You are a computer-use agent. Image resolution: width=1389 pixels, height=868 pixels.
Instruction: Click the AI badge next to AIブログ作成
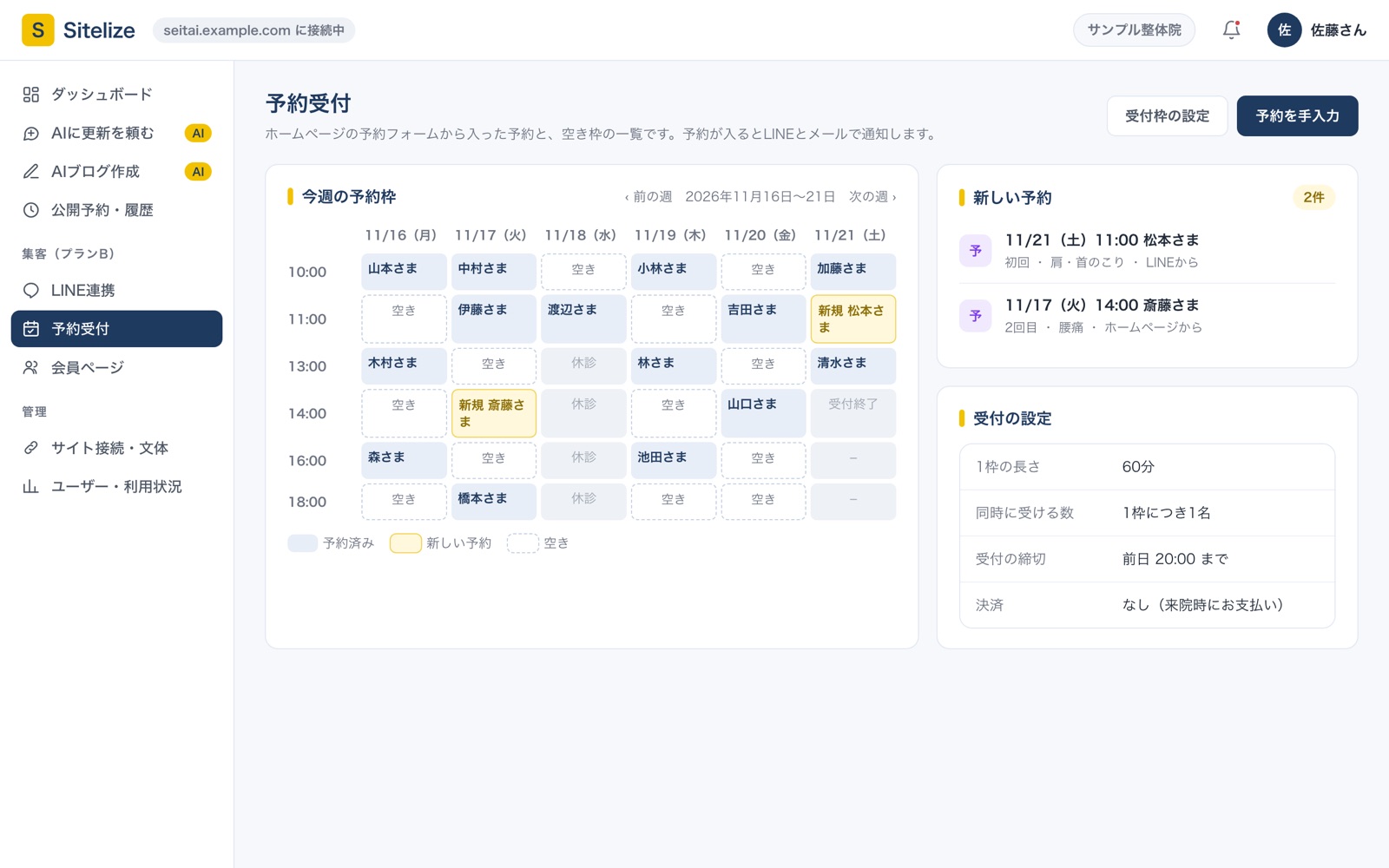pyautogui.click(x=198, y=172)
